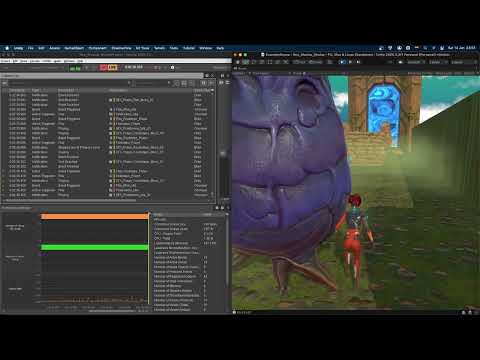Screen dimensions: 480x360
Task: Select the Hand tool in Unity toolbar
Action: tap(238, 62)
